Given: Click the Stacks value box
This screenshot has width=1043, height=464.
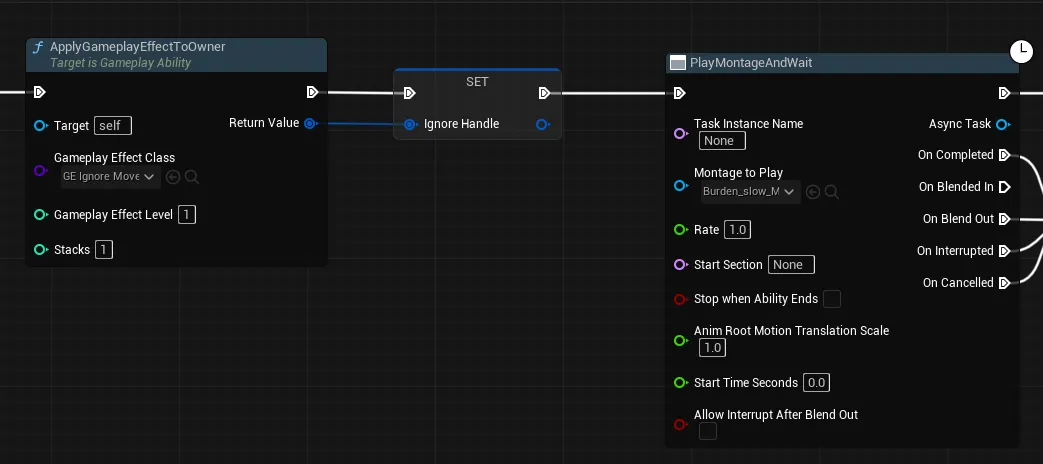Looking at the screenshot, I should pyautogui.click(x=104, y=250).
